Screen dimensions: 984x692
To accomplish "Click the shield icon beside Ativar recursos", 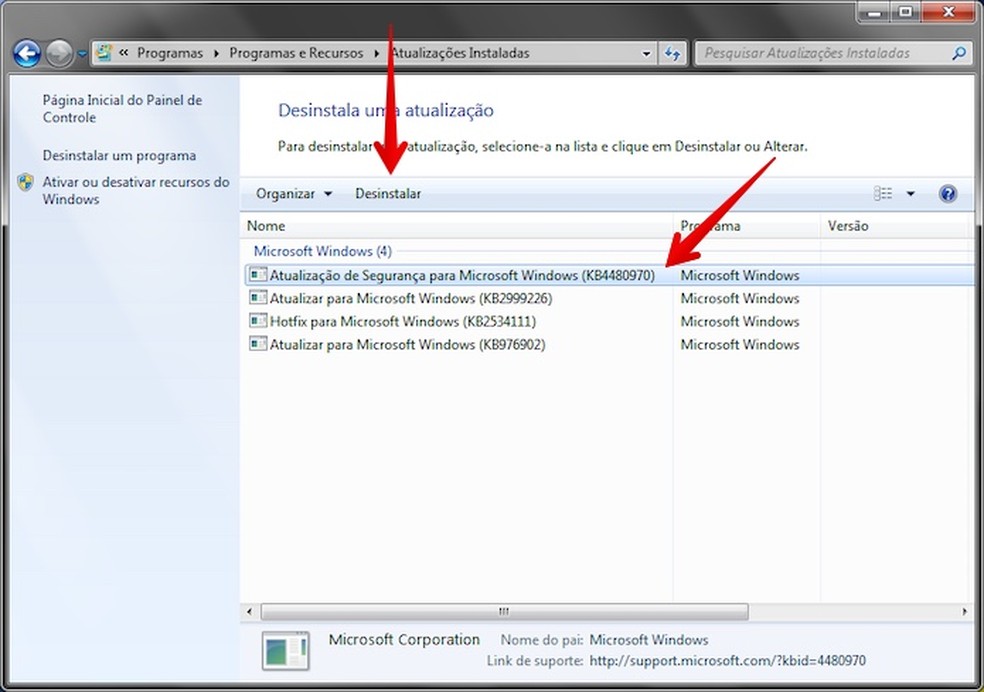I will [x=25, y=183].
